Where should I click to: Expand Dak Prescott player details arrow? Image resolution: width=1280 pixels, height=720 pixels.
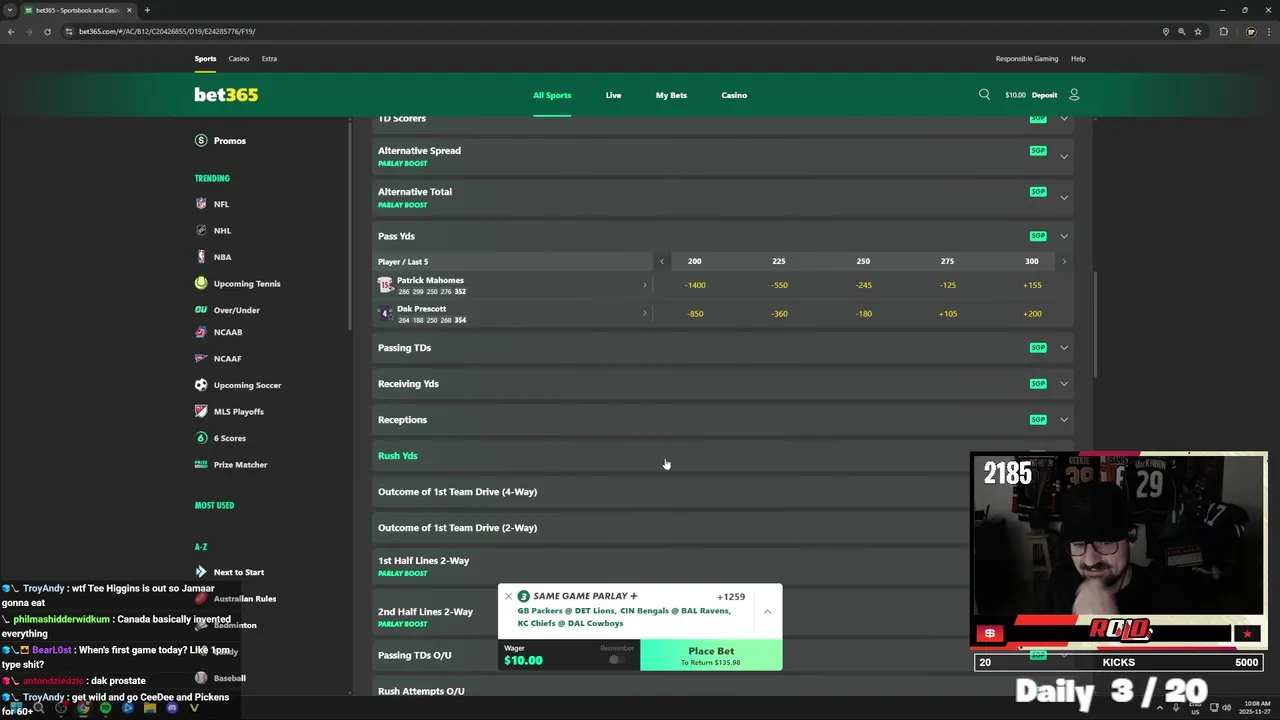(x=644, y=313)
